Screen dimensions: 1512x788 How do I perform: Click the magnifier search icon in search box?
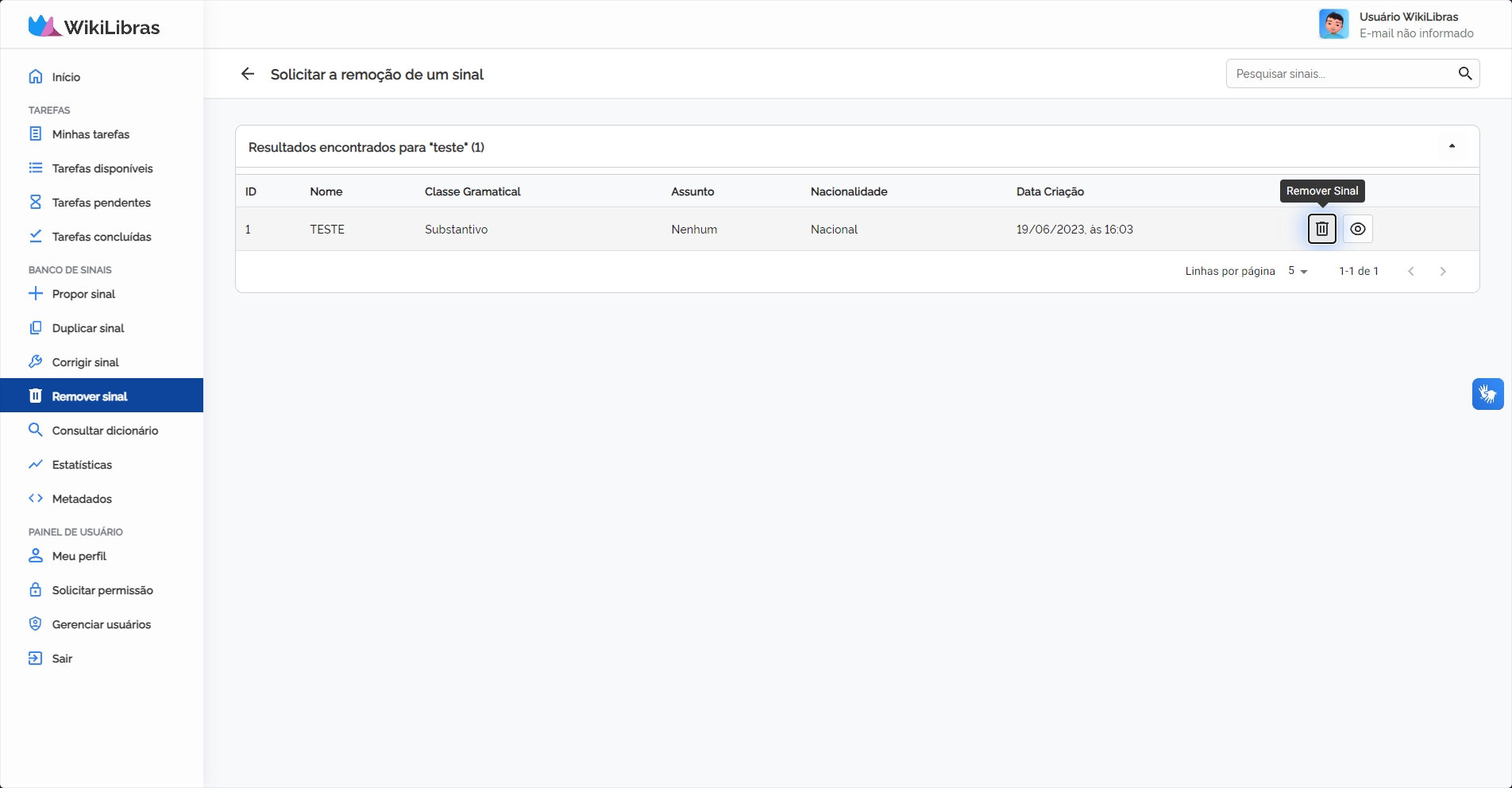pyautogui.click(x=1464, y=74)
